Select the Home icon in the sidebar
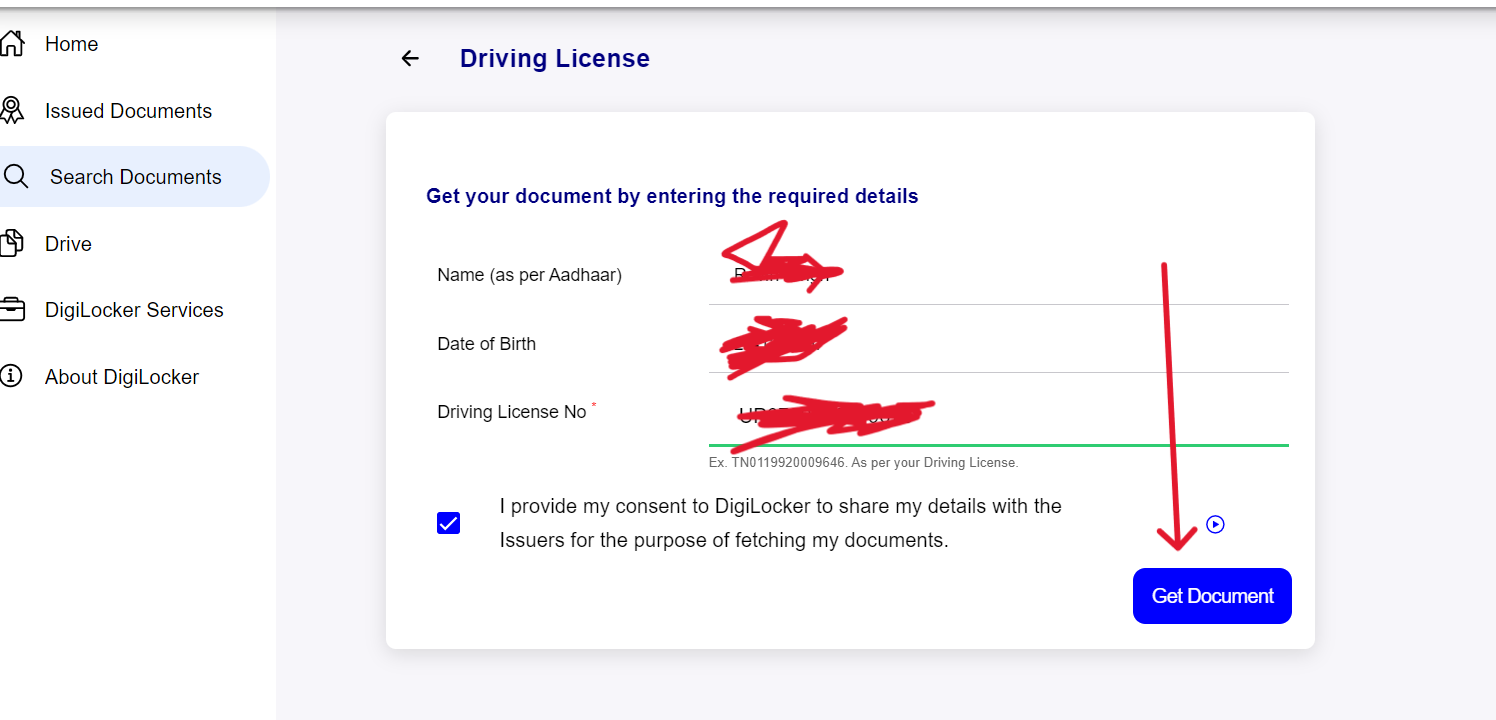The image size is (1496, 720). (x=14, y=43)
